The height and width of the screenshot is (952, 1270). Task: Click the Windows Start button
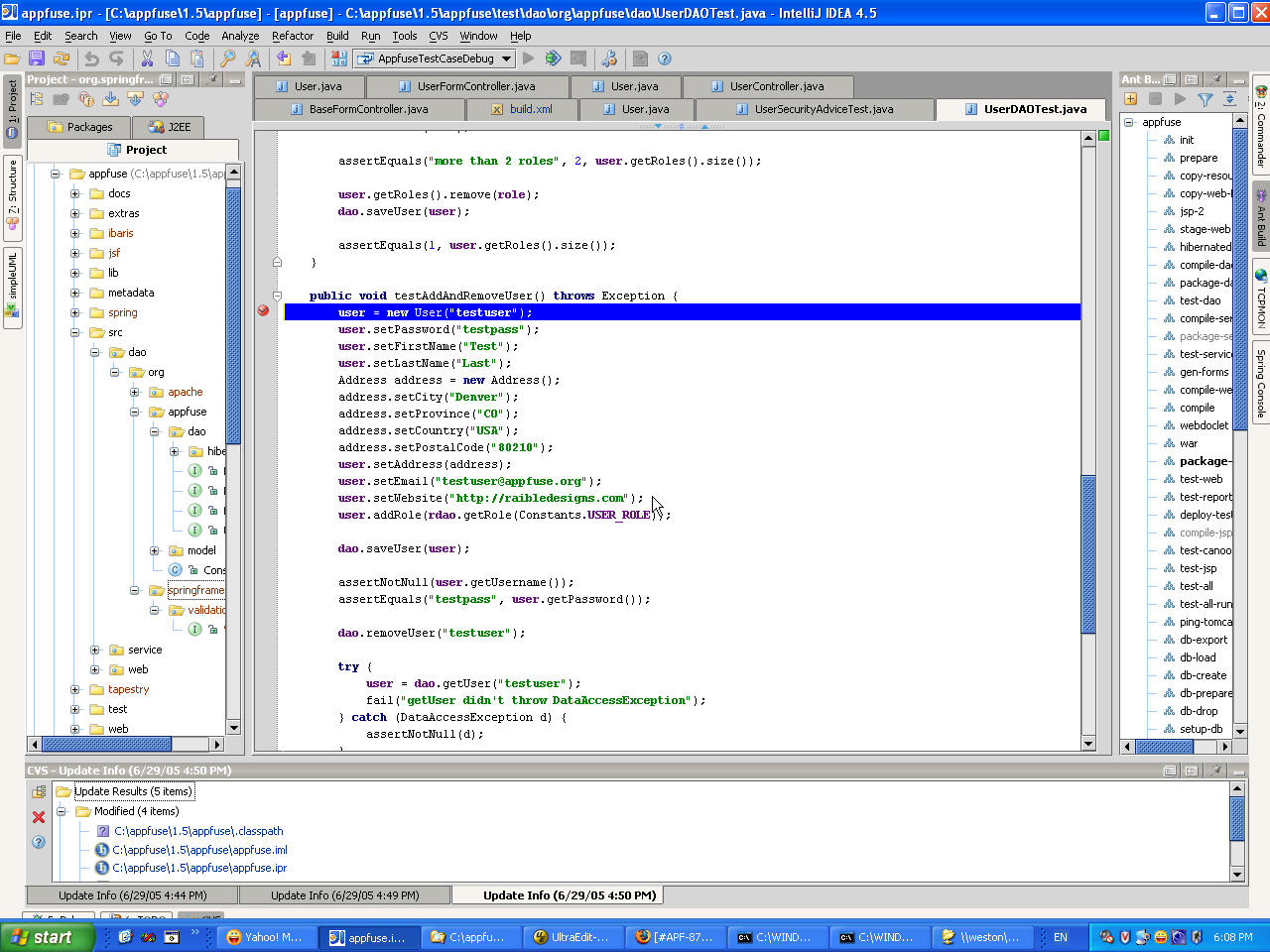point(48,937)
